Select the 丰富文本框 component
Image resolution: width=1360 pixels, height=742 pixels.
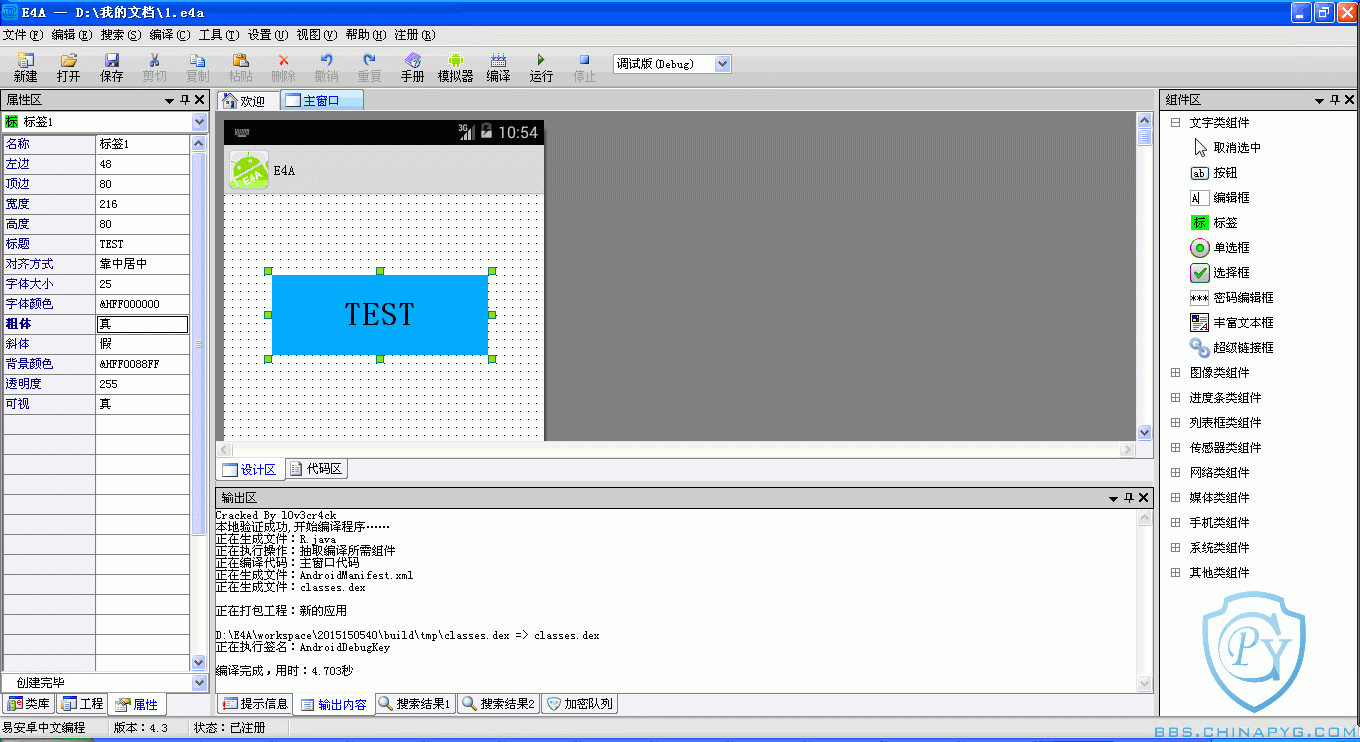pyautogui.click(x=1232, y=323)
